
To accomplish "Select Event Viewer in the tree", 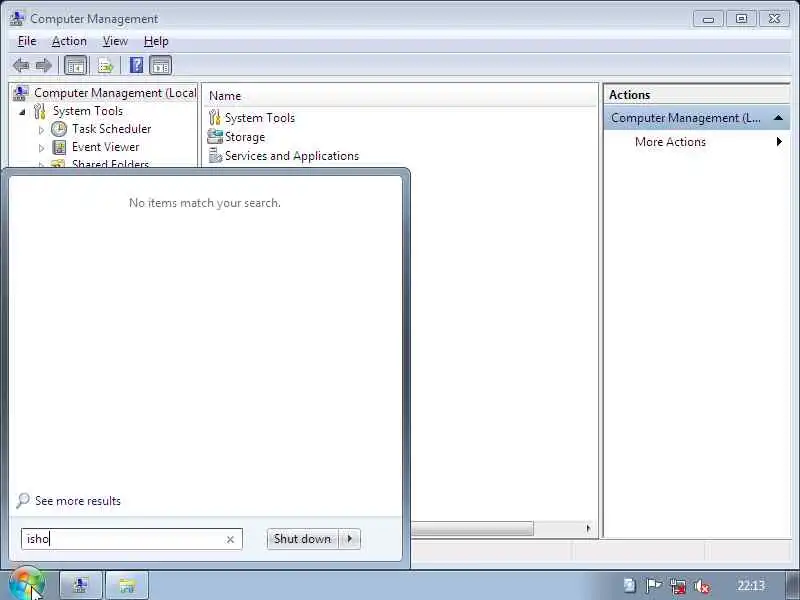I will click(105, 147).
